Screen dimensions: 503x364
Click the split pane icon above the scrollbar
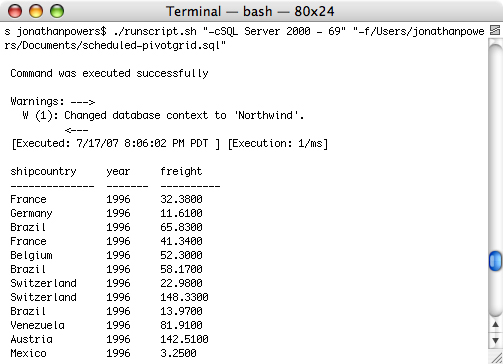coord(495,31)
